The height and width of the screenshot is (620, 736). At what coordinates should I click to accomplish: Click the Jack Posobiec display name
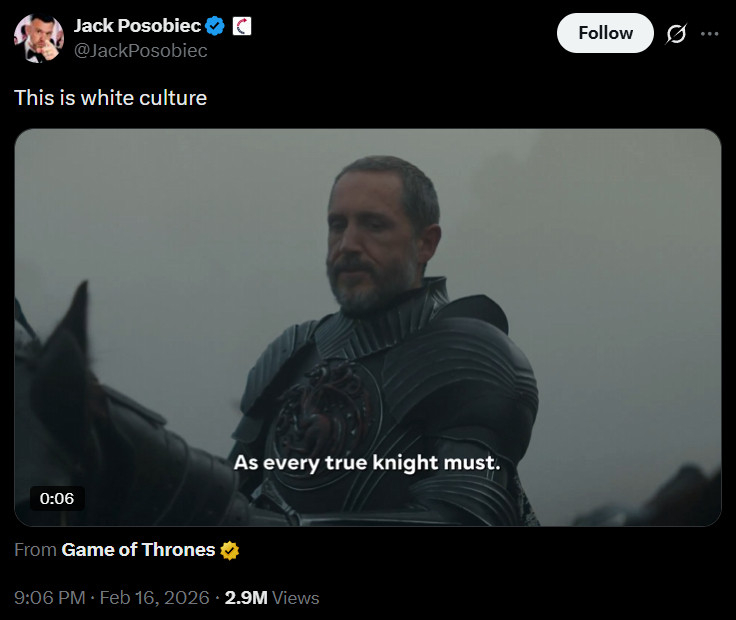(x=137, y=26)
